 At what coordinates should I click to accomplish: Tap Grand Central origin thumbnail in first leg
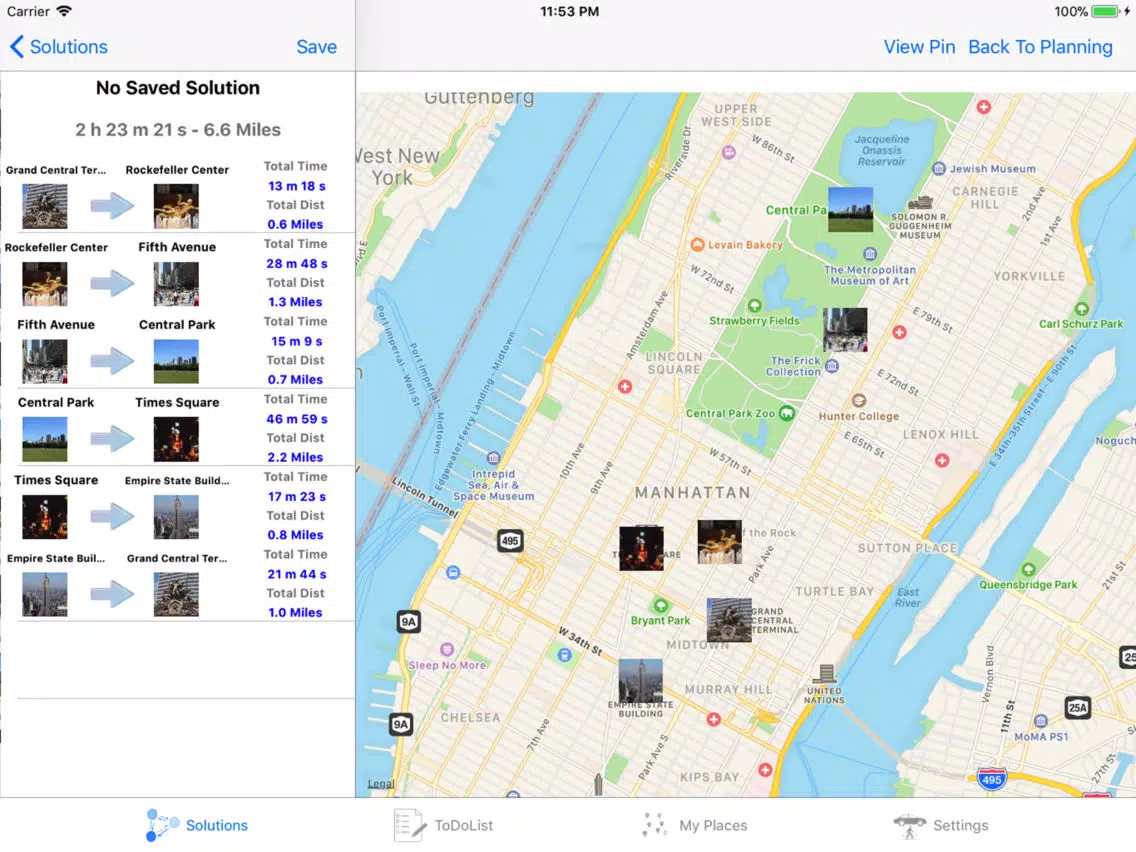(x=45, y=206)
